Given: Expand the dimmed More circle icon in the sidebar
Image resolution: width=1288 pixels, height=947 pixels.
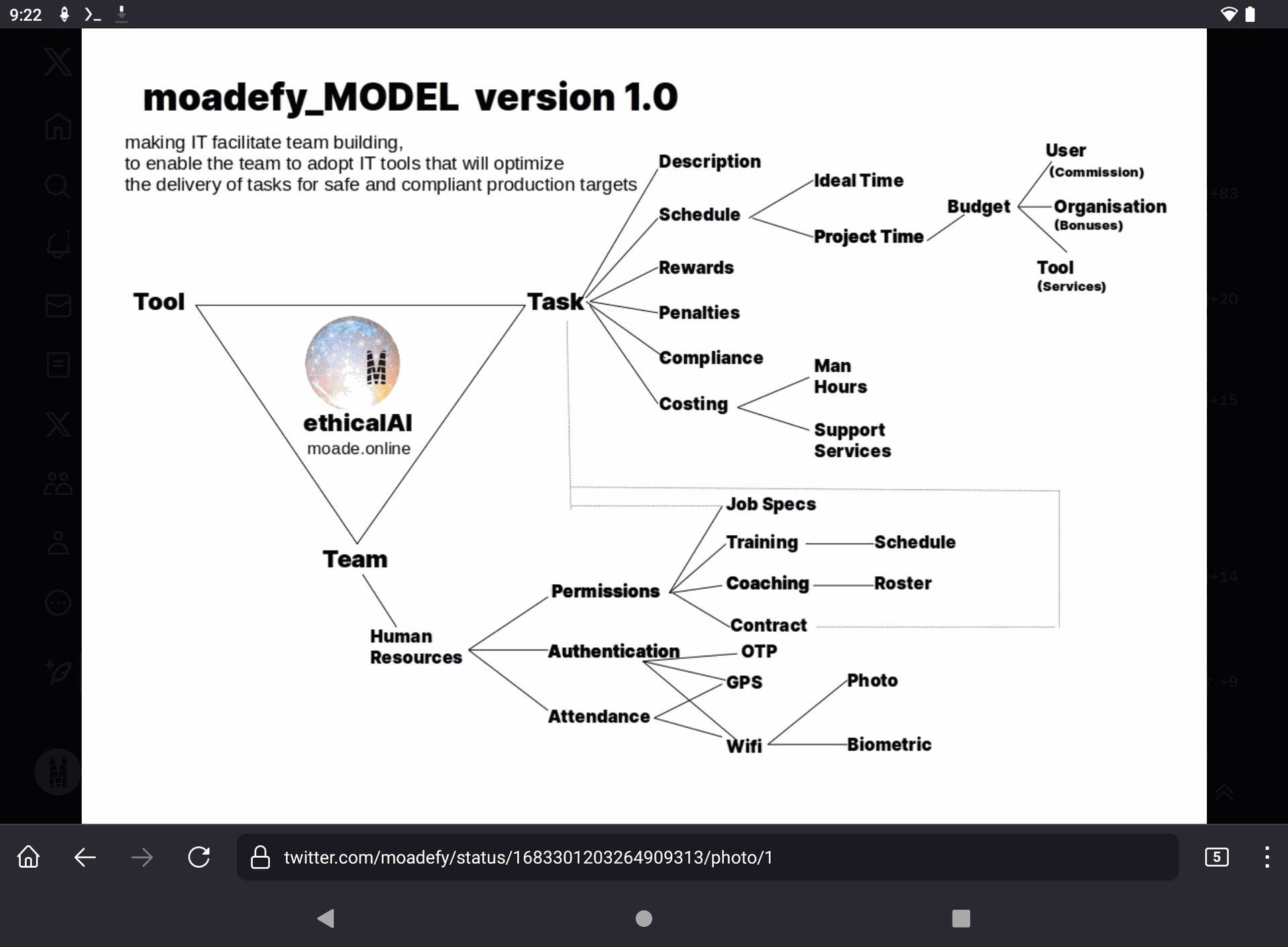Looking at the screenshot, I should click(x=58, y=603).
